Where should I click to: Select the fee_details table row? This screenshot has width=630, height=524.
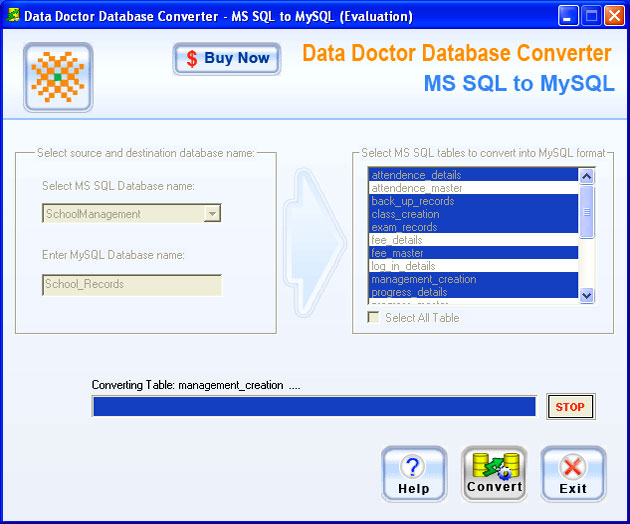coord(473,240)
